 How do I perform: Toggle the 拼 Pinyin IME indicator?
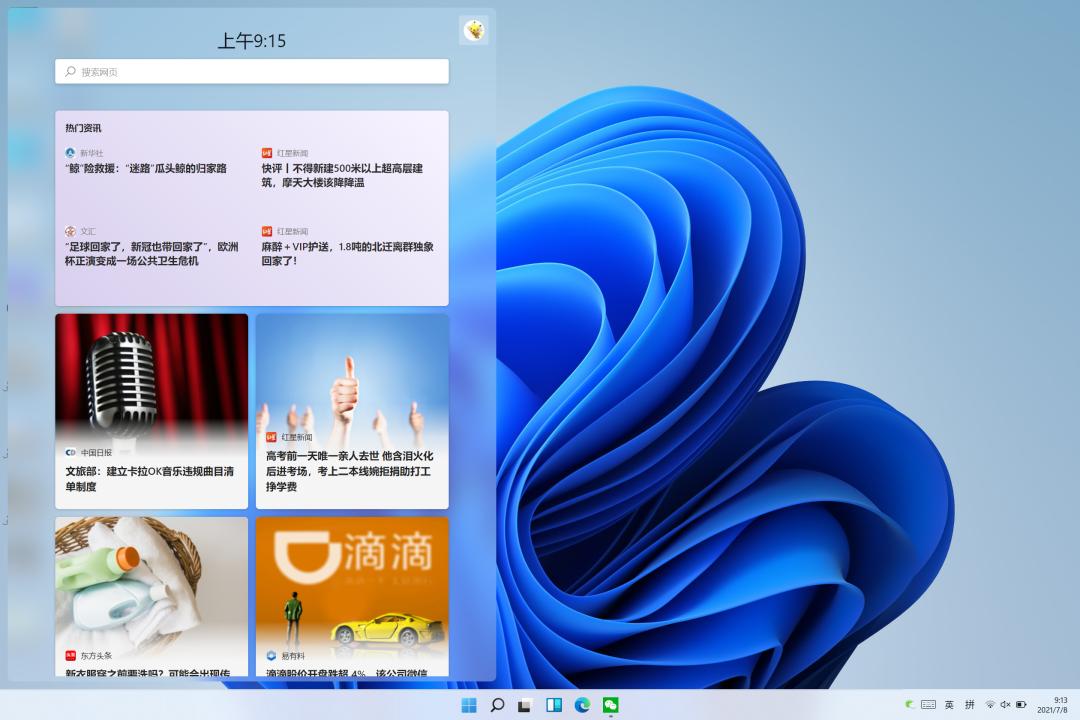tap(969, 705)
